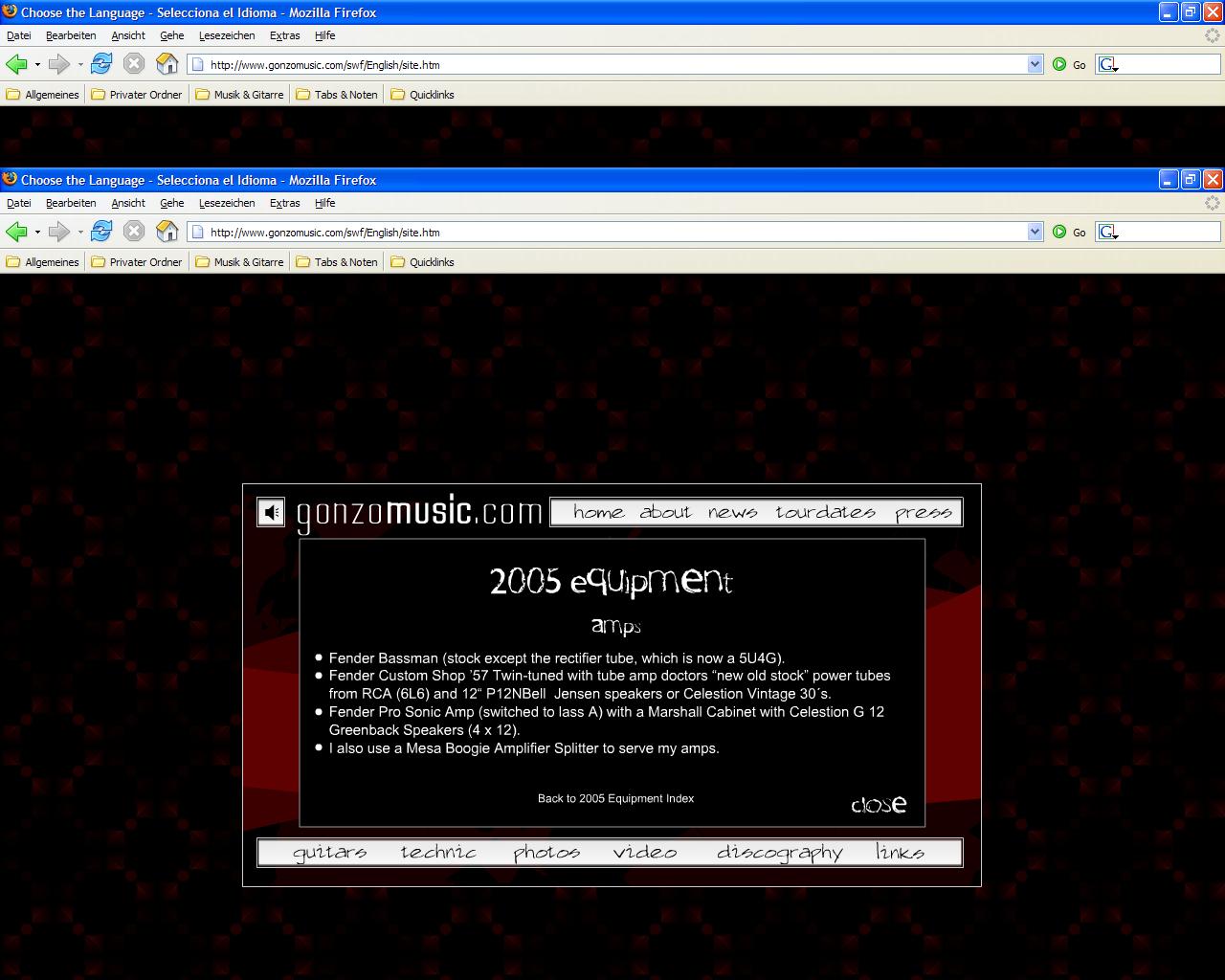Open the discography section
The image size is (1225, 980).
pos(780,852)
